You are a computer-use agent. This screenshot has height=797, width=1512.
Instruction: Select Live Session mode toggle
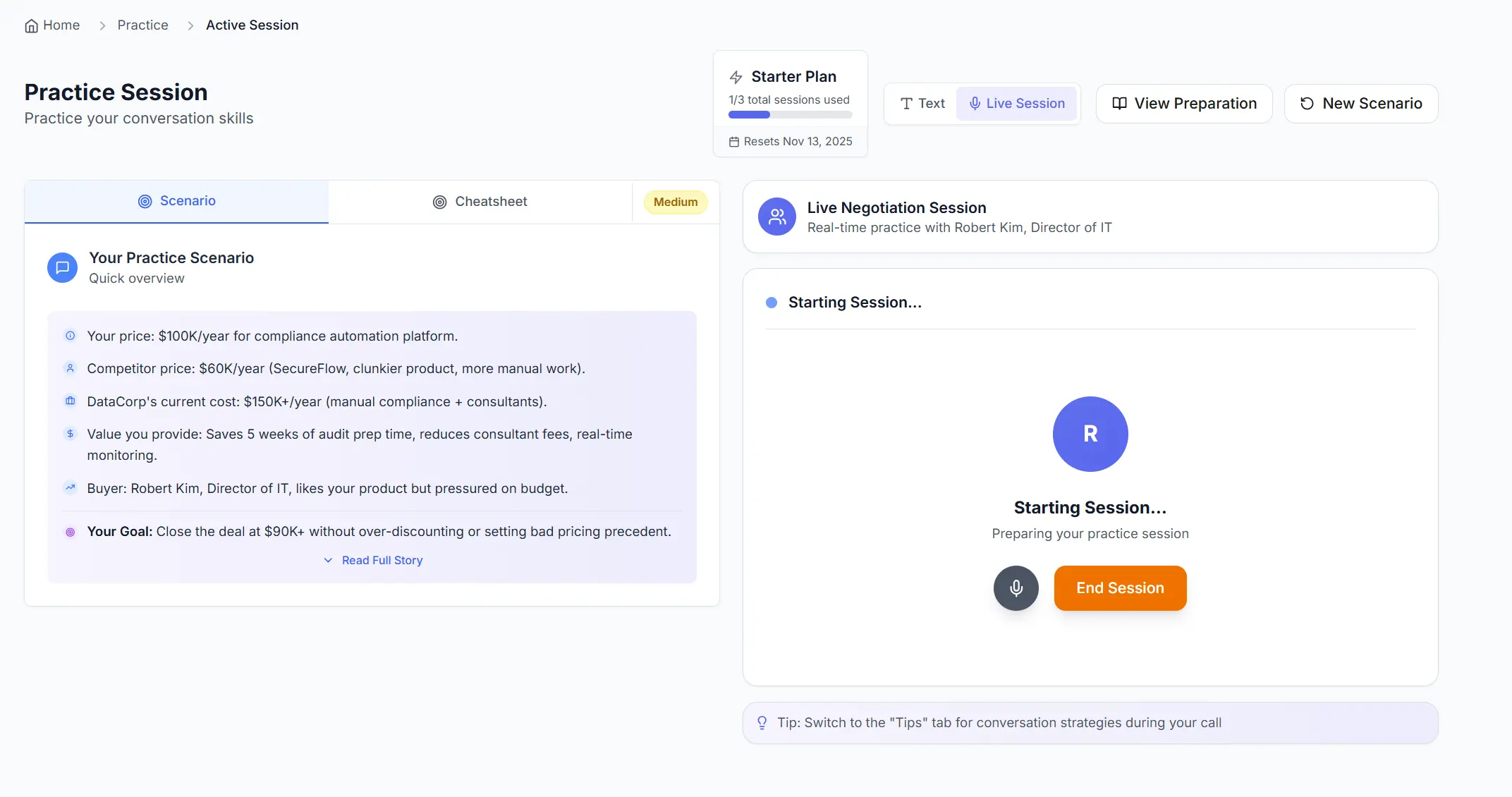(x=1016, y=104)
